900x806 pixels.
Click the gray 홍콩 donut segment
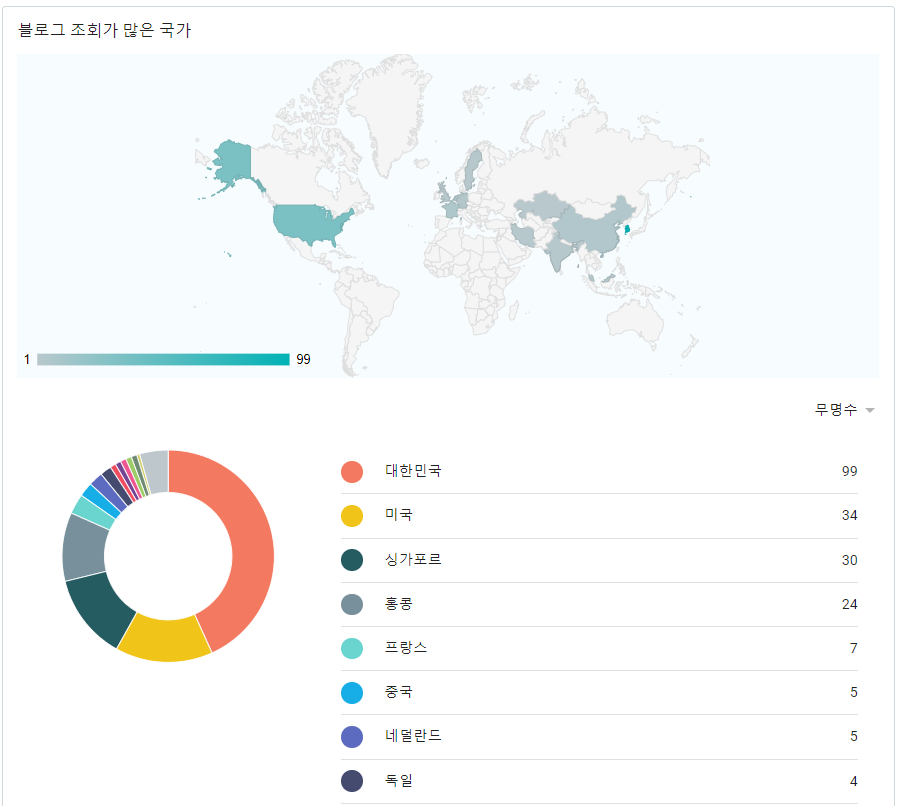tap(84, 548)
